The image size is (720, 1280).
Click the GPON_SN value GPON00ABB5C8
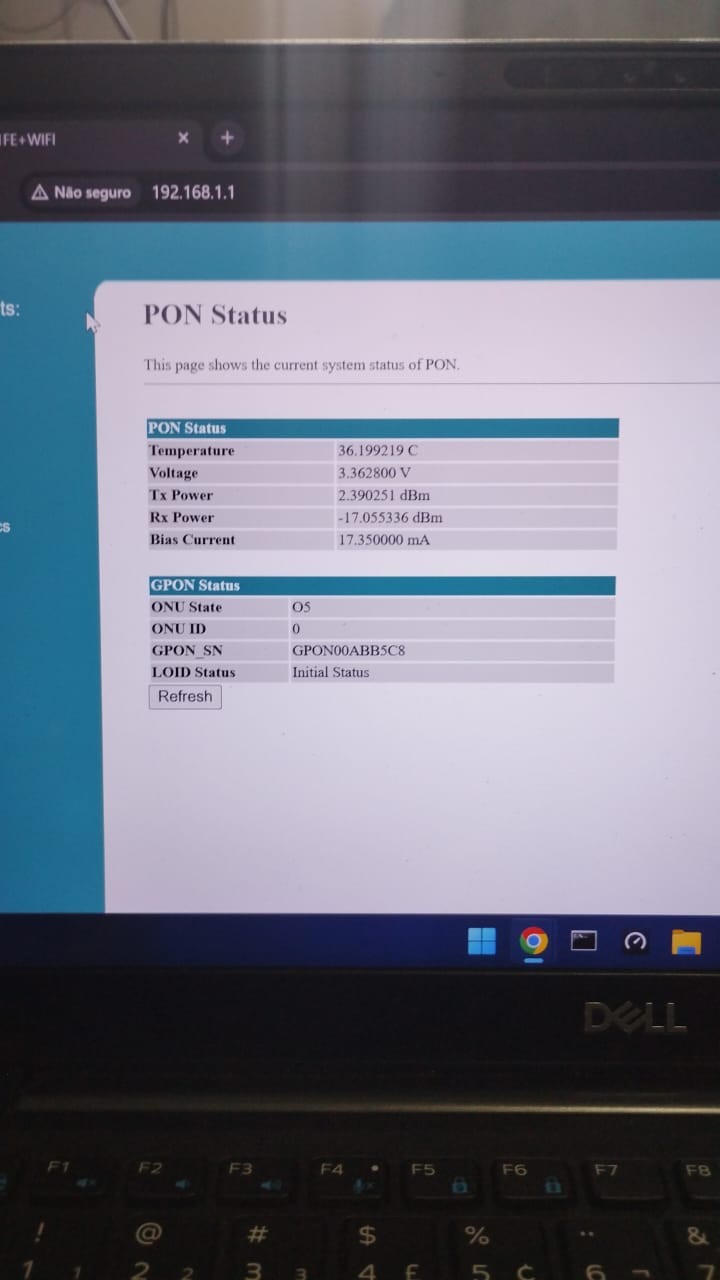(x=348, y=651)
